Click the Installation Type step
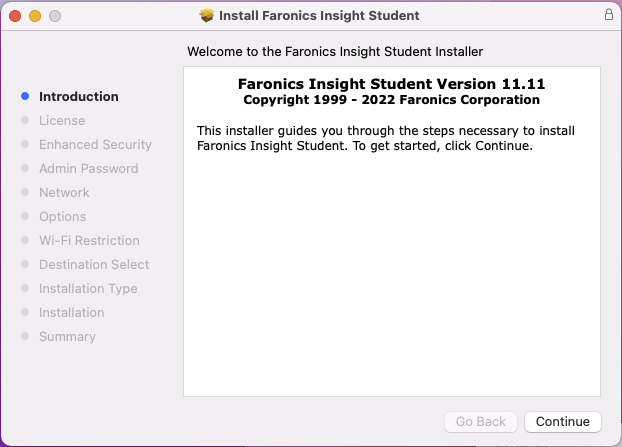This screenshot has width=622, height=447. coord(88,289)
